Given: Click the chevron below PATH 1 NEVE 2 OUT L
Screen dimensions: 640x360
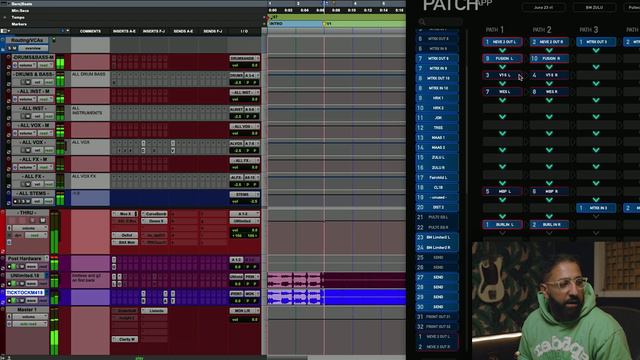Looking at the screenshot, I should tap(502, 50).
